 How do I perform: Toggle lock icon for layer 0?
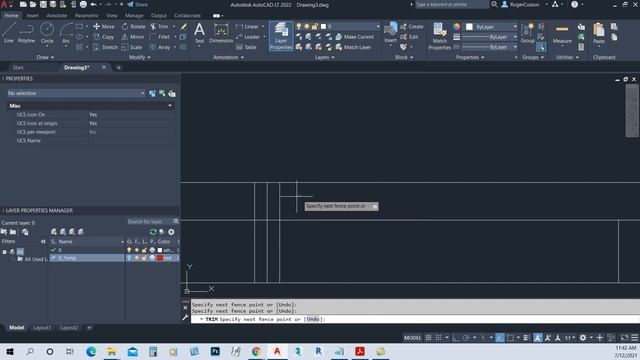[144, 250]
